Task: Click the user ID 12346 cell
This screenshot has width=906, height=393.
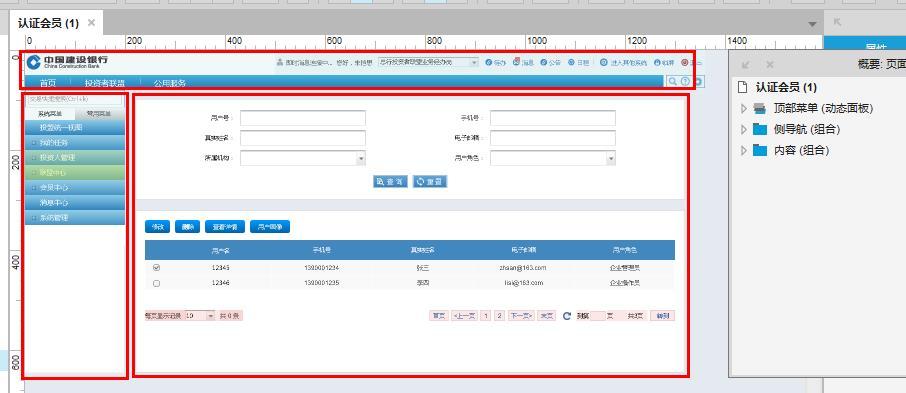Action: [x=221, y=283]
